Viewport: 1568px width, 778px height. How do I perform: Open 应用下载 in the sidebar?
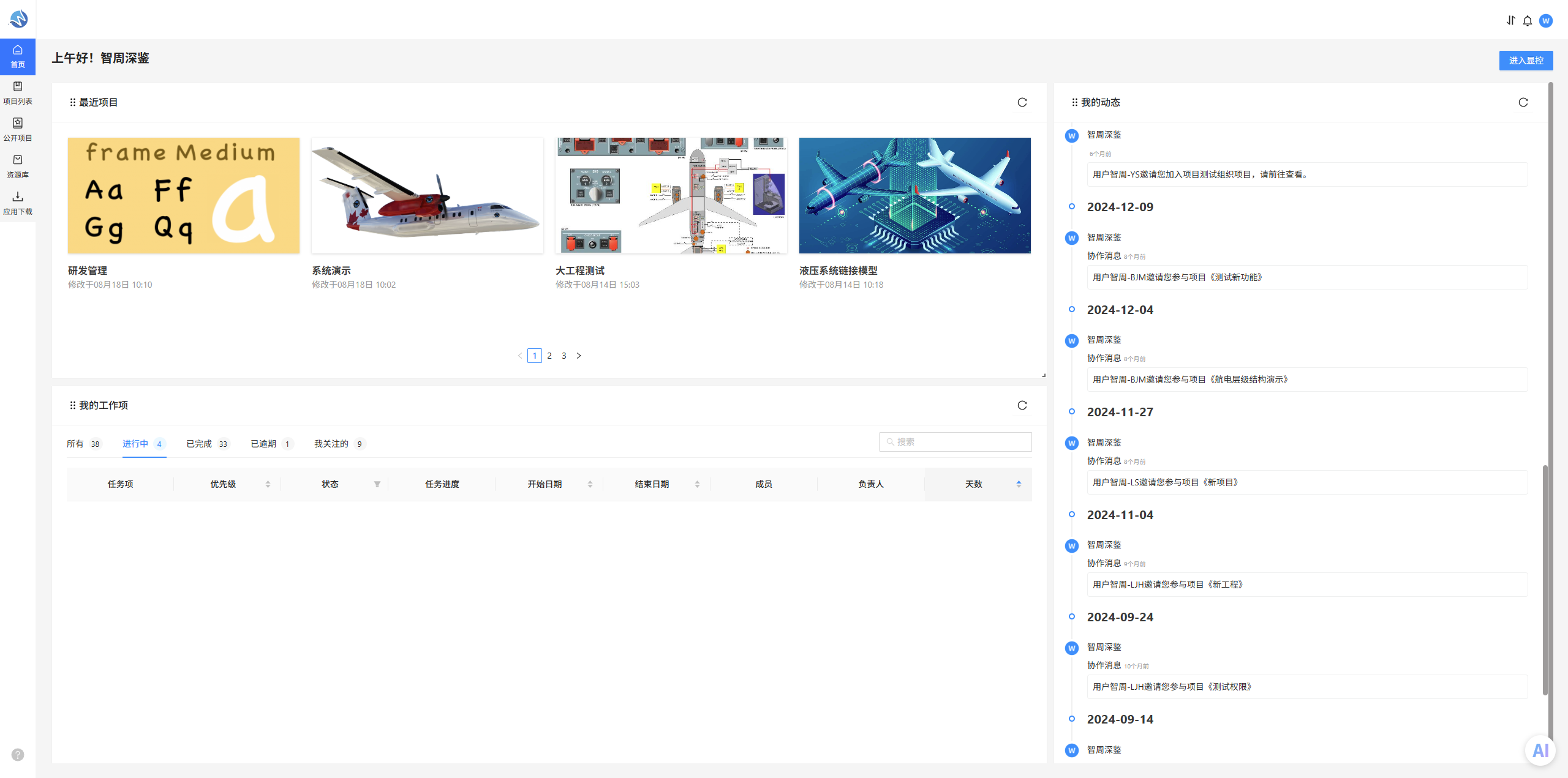[18, 203]
